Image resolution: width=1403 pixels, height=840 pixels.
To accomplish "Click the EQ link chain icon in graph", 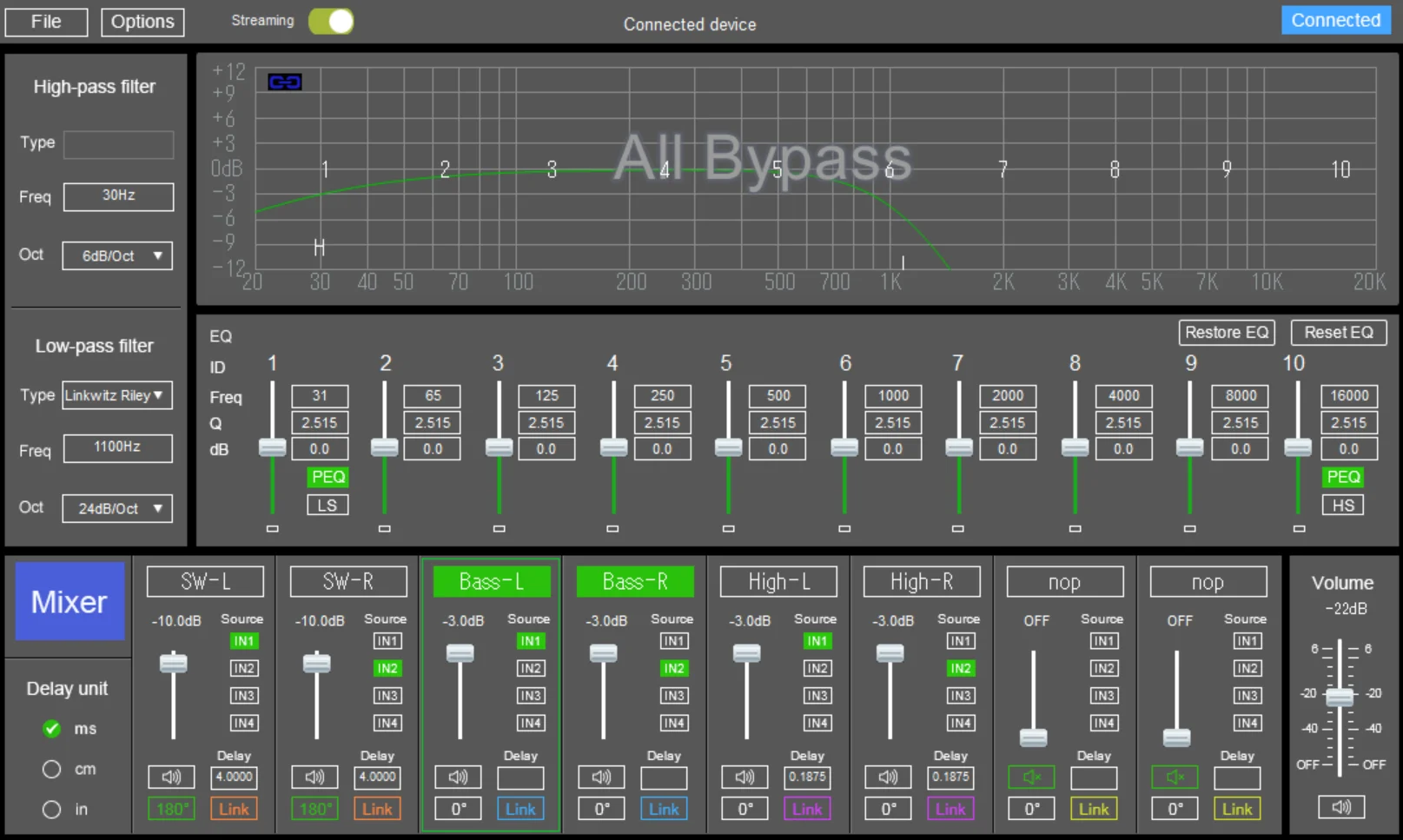I will 284,82.
